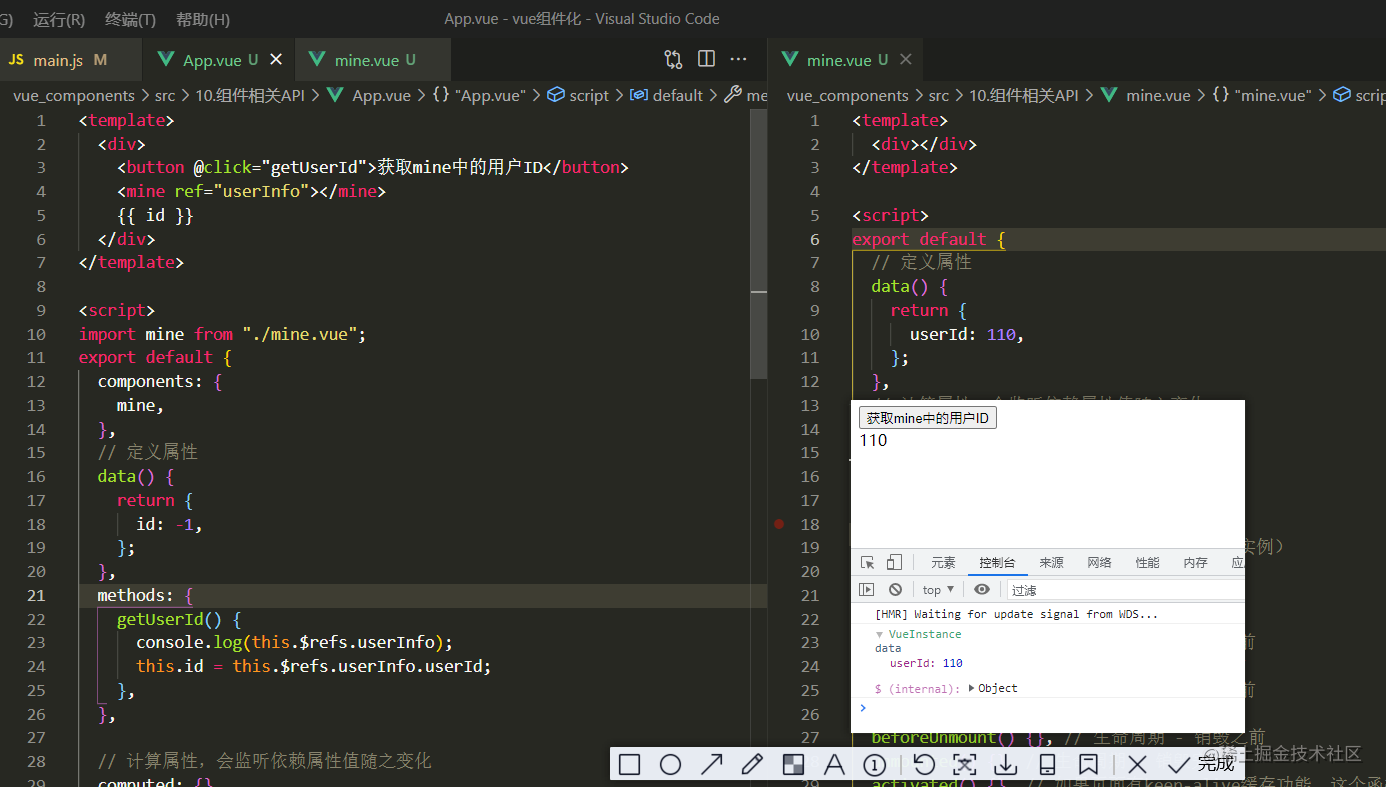This screenshot has width=1386, height=787.
Task: Select the rectangle annotation tool
Action: [x=629, y=765]
